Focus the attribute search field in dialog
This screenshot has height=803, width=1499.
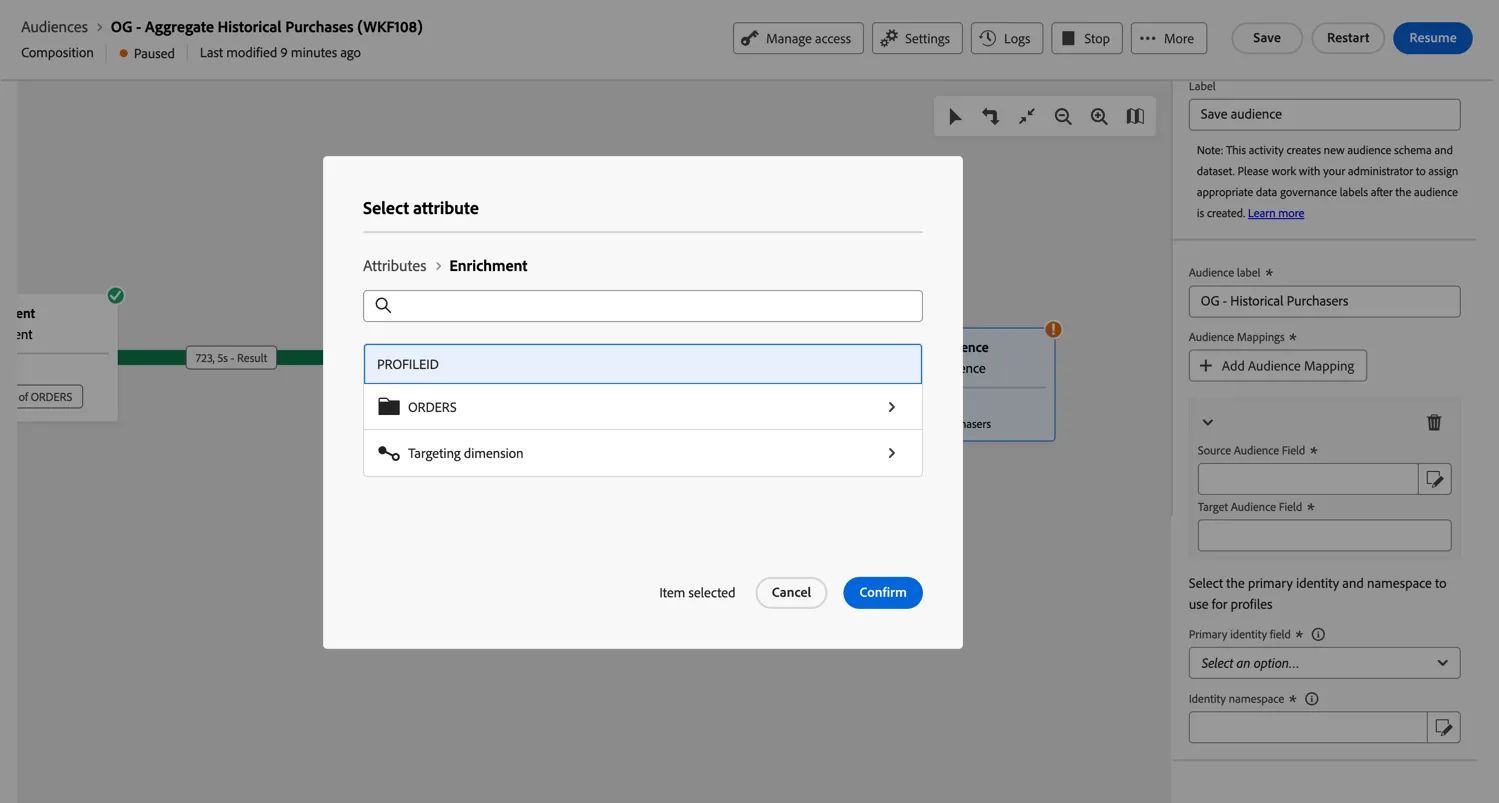pos(642,306)
